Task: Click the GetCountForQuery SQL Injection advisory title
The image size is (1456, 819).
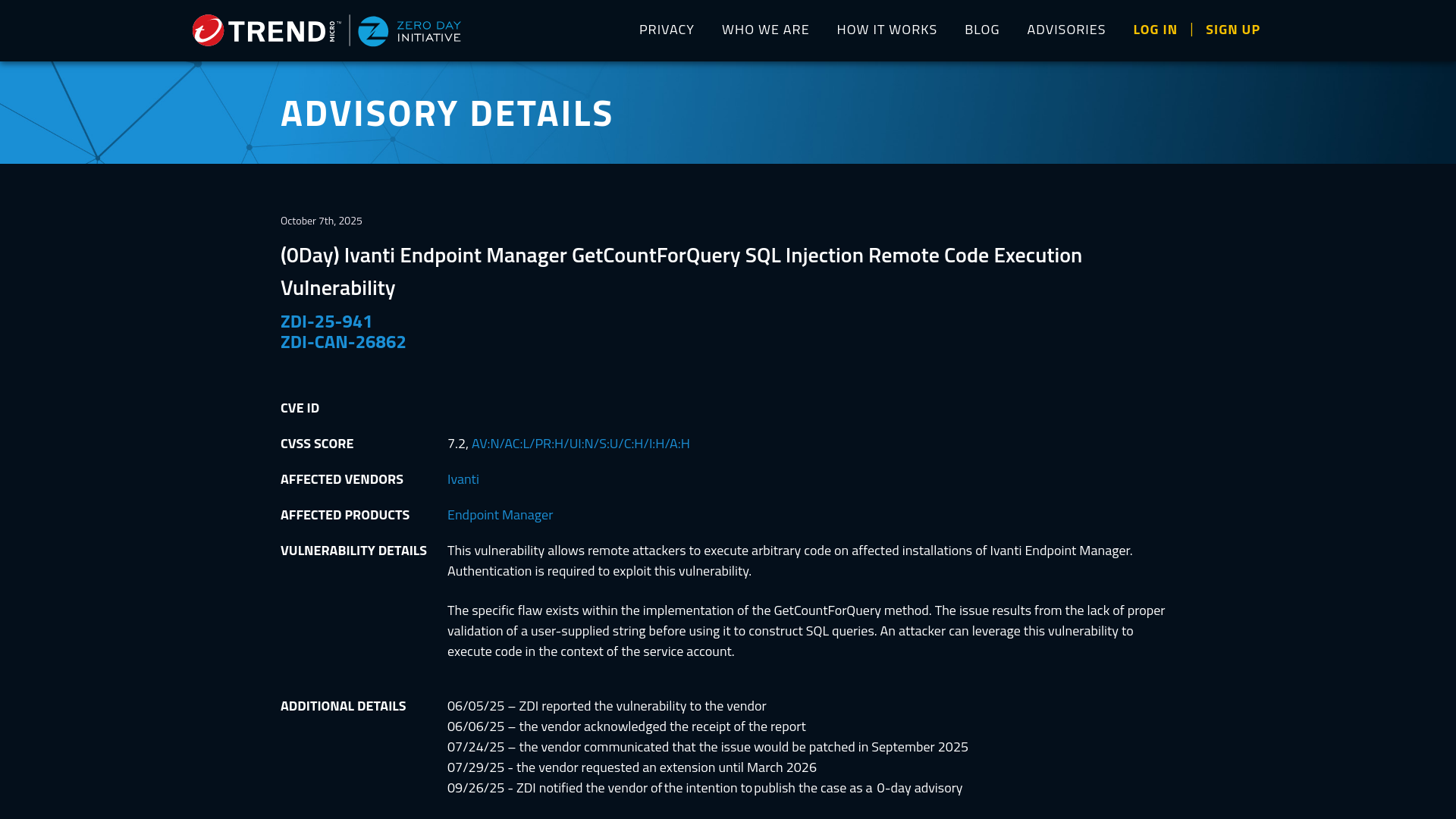Action: pyautogui.click(x=680, y=256)
